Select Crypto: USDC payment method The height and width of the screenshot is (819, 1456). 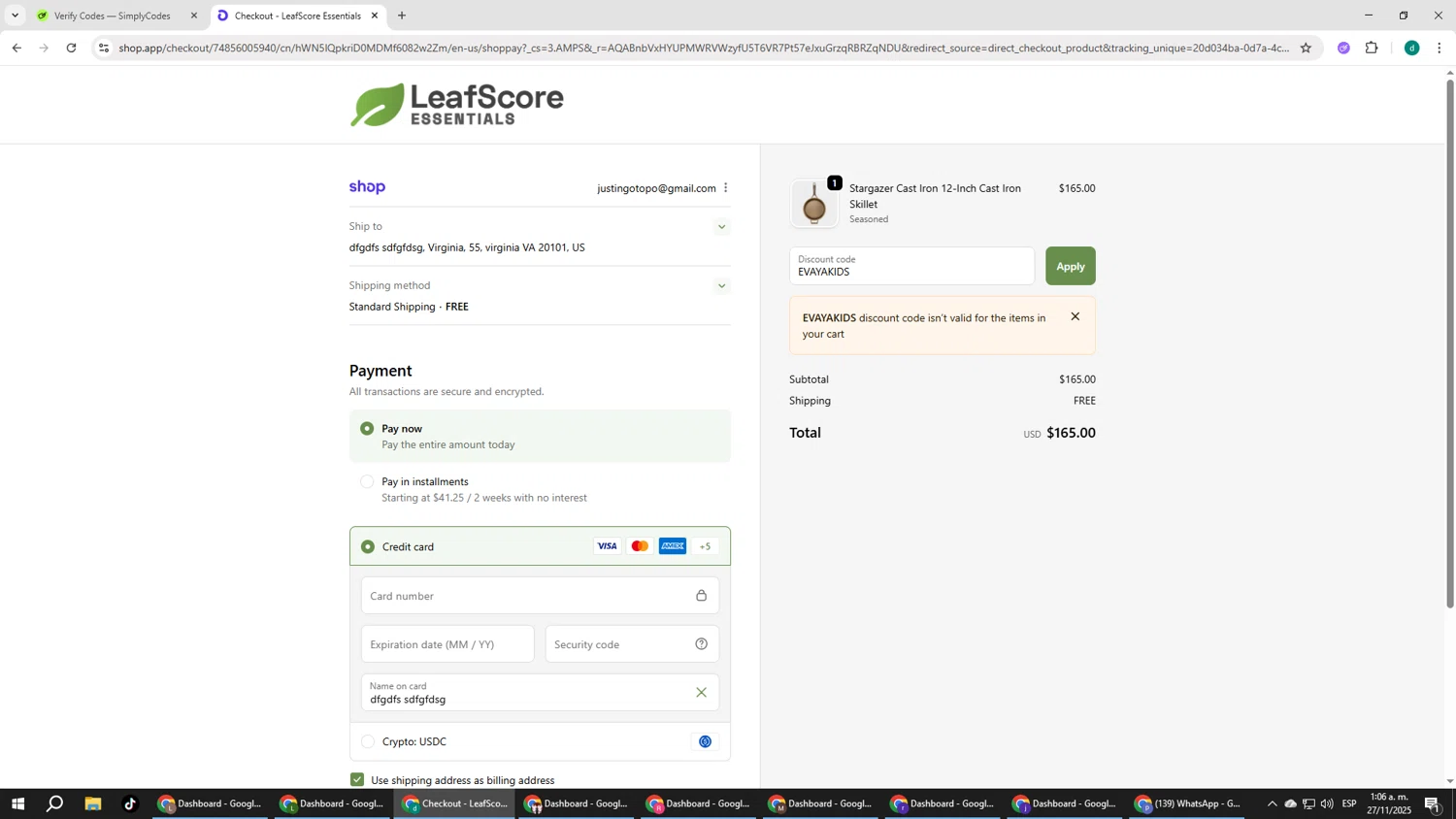367,742
